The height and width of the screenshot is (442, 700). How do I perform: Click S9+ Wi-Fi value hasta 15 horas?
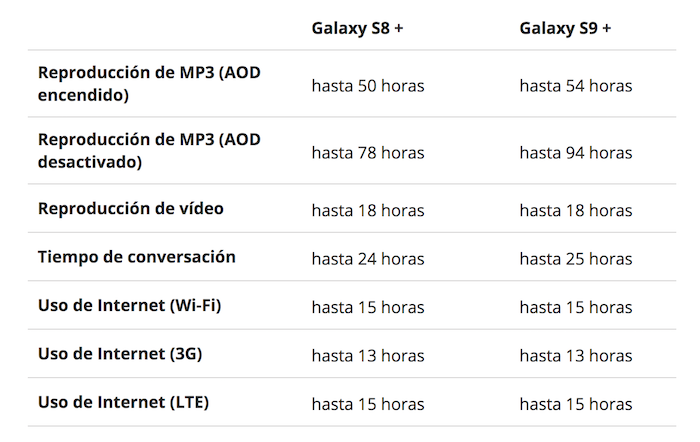coord(576,307)
